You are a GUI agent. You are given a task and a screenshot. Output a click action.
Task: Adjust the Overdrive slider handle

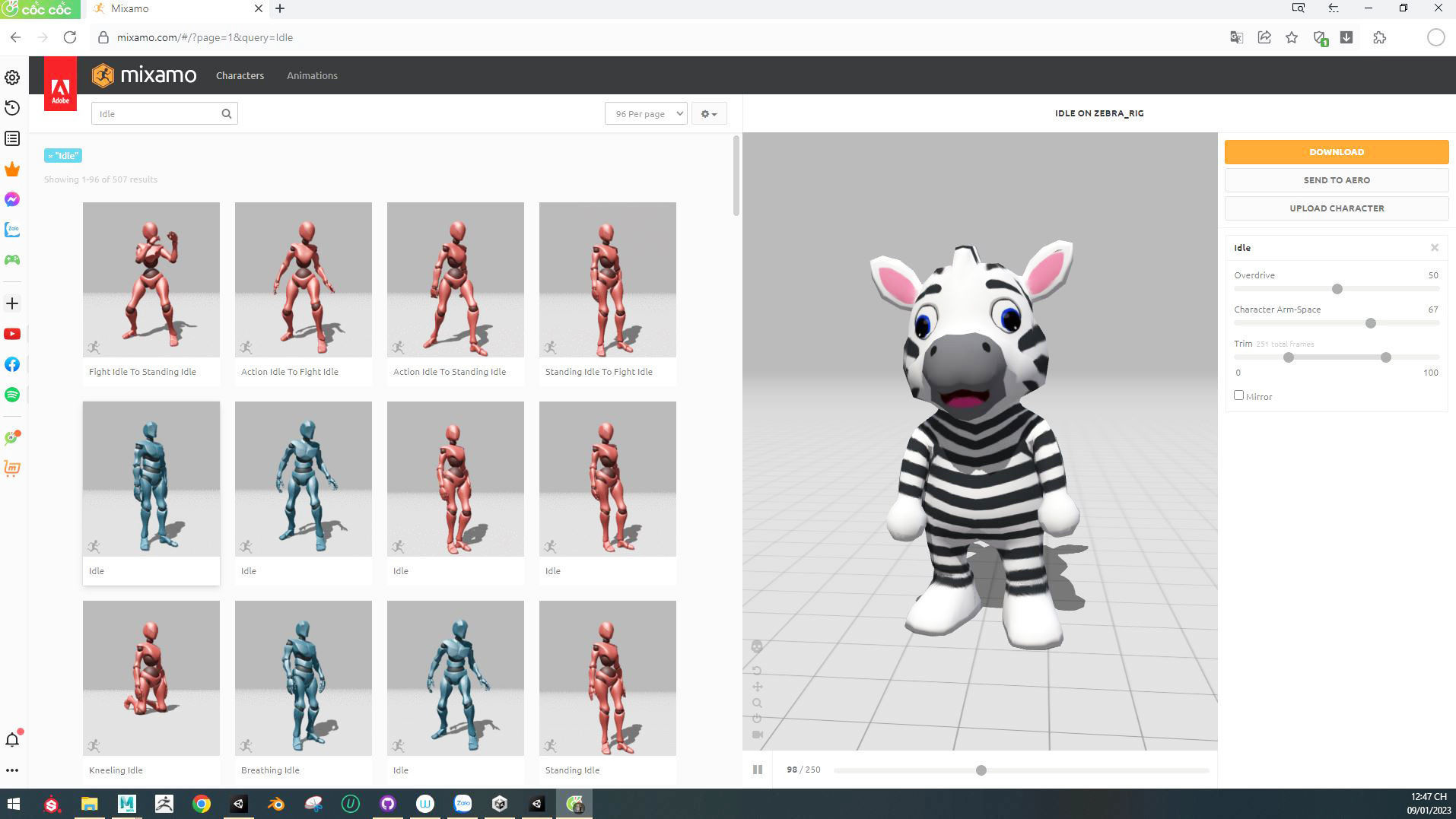(x=1337, y=289)
